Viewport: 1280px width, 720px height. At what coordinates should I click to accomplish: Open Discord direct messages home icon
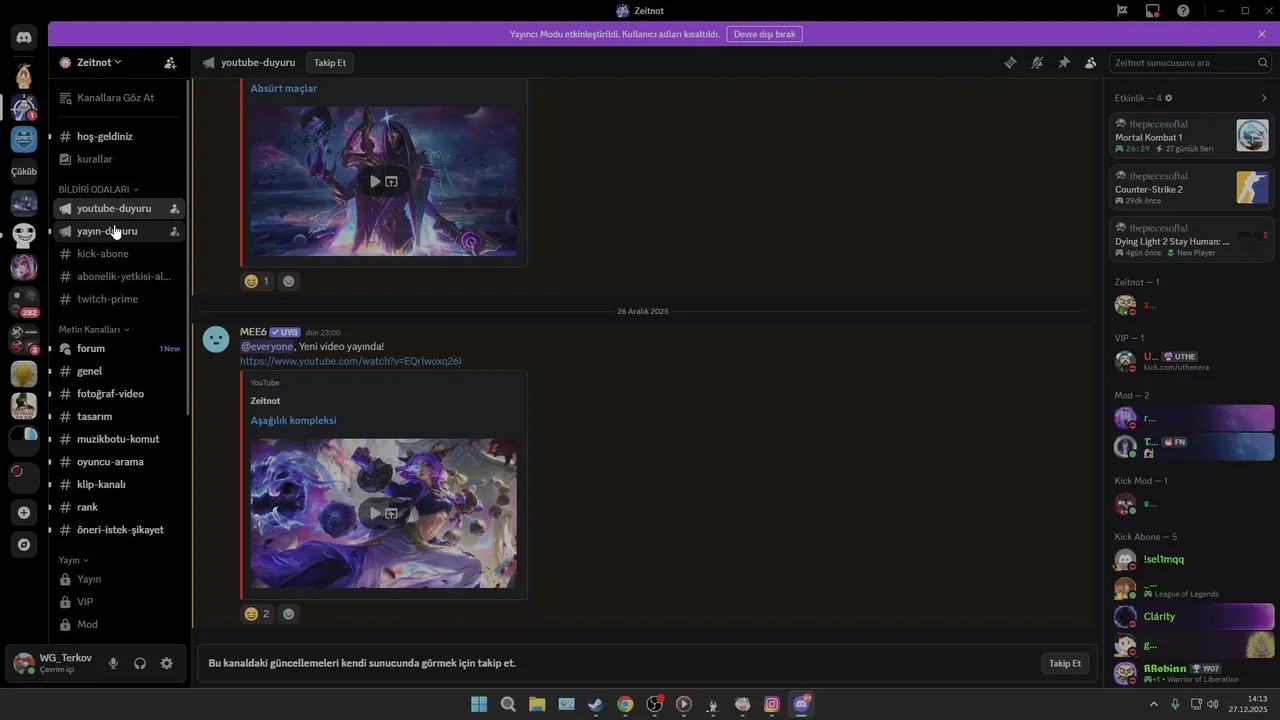(x=24, y=38)
